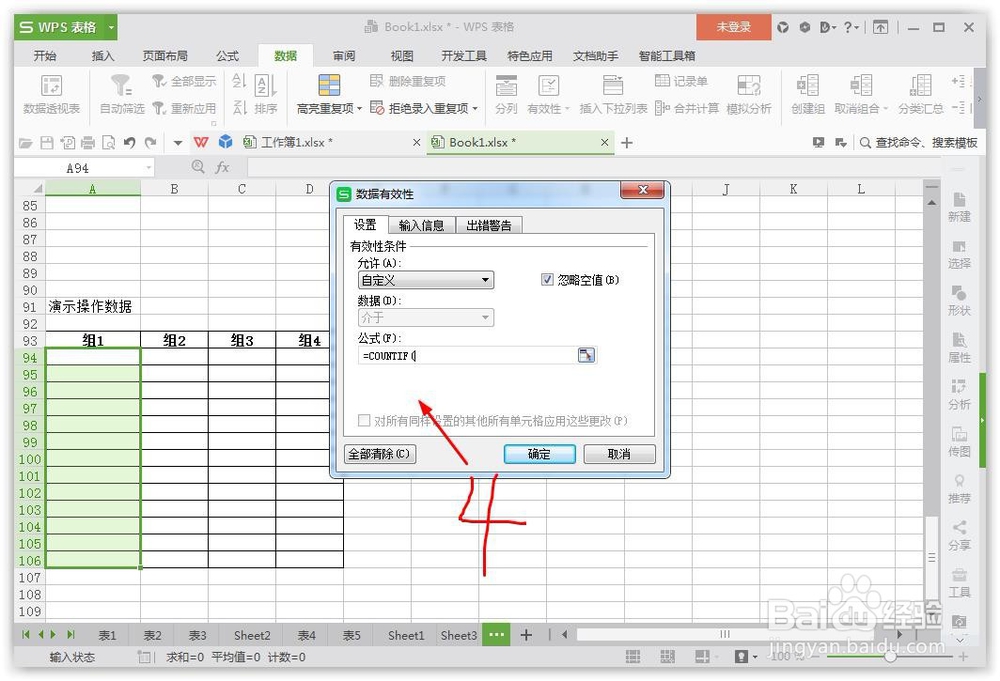The image size is (1000, 681).
Task: Switch to Error Alert (出错警告) dialog tab
Action: pos(489,225)
